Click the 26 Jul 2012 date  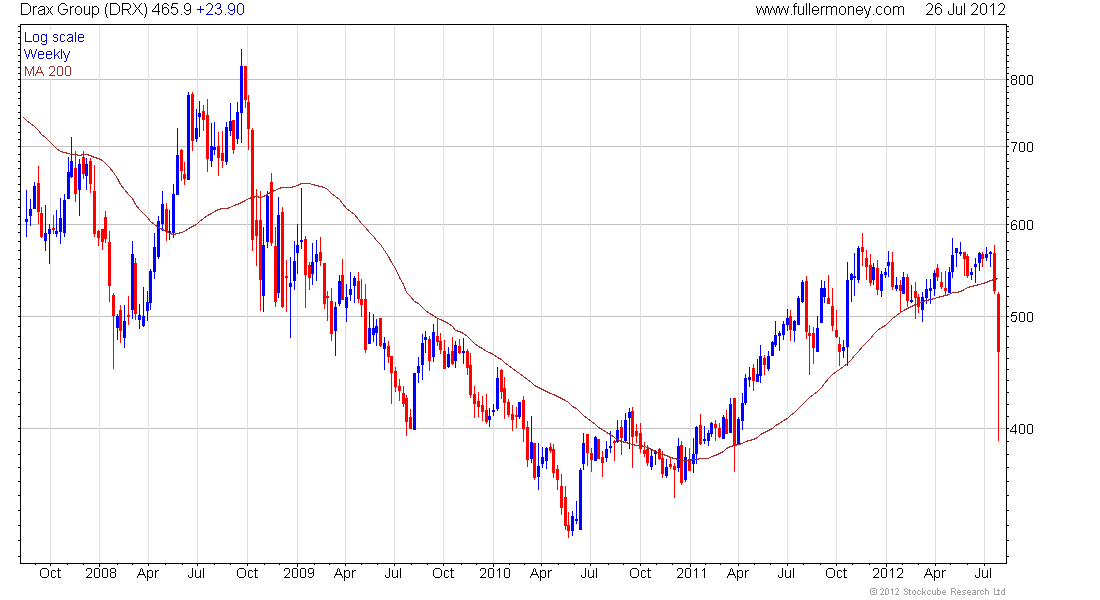pos(965,10)
